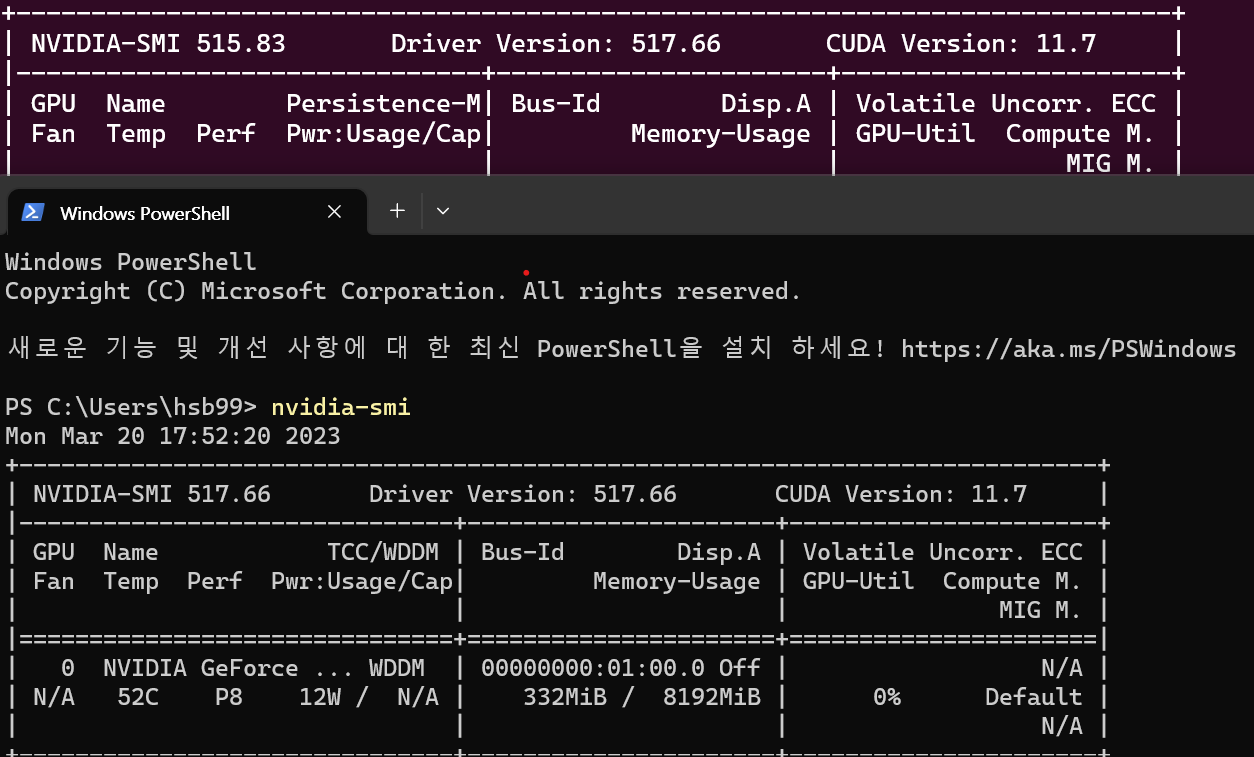The image size is (1254, 757).
Task: Click the MIG M. header in background terminal
Action: point(1111,163)
